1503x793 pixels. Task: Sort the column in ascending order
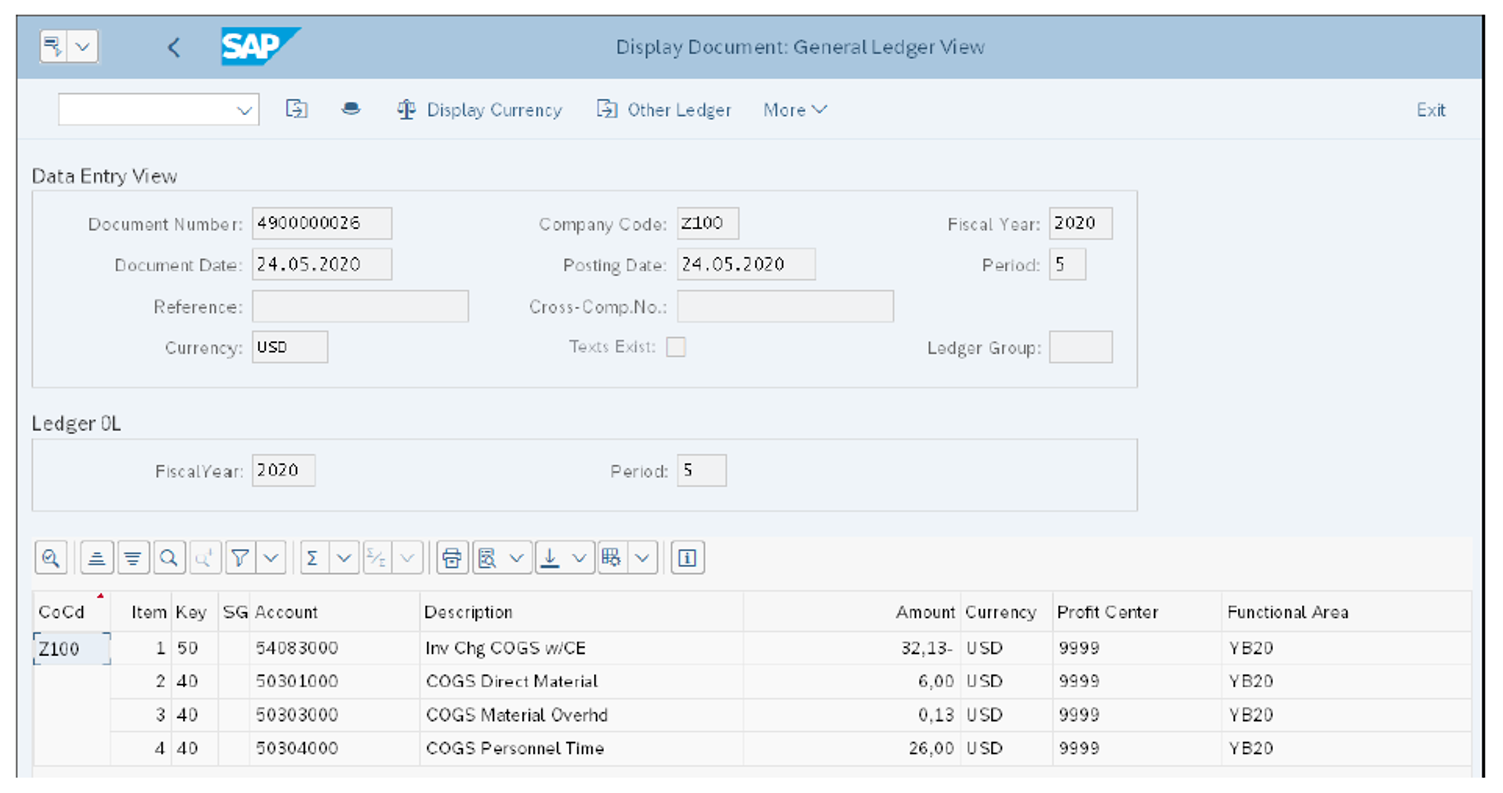pyautogui.click(x=96, y=557)
